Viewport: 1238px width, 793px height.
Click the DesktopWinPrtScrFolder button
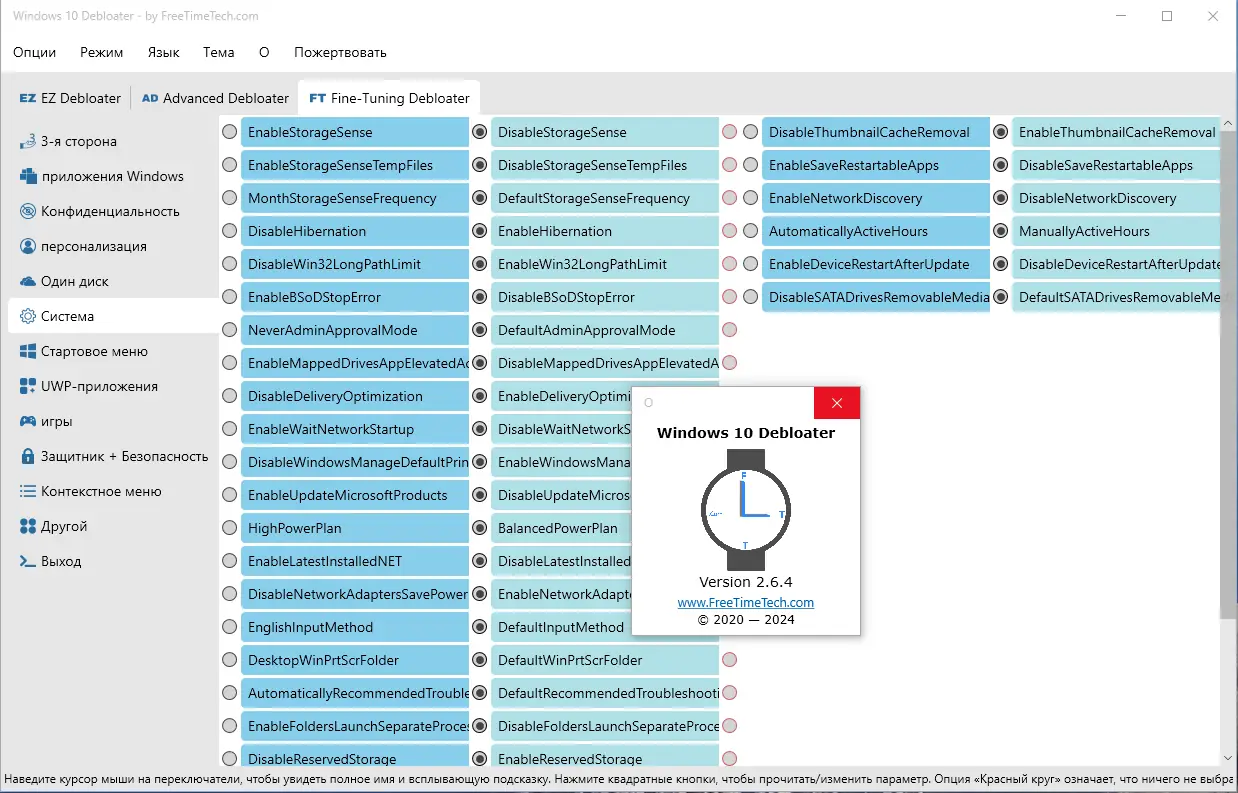(x=355, y=660)
